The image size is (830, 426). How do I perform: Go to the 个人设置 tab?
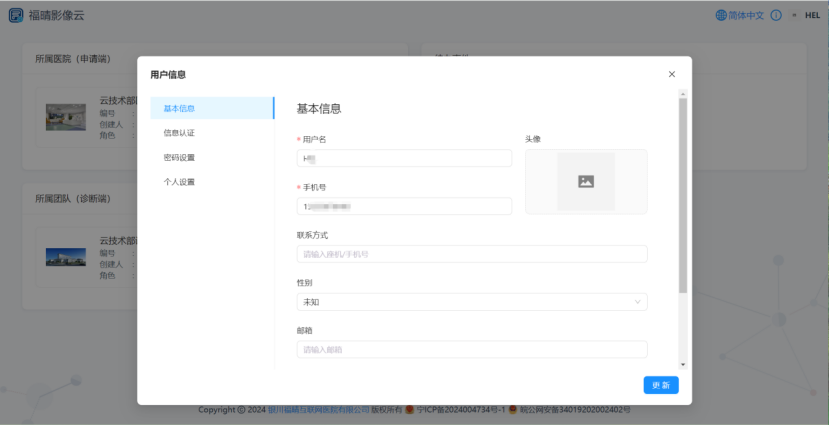coord(180,182)
